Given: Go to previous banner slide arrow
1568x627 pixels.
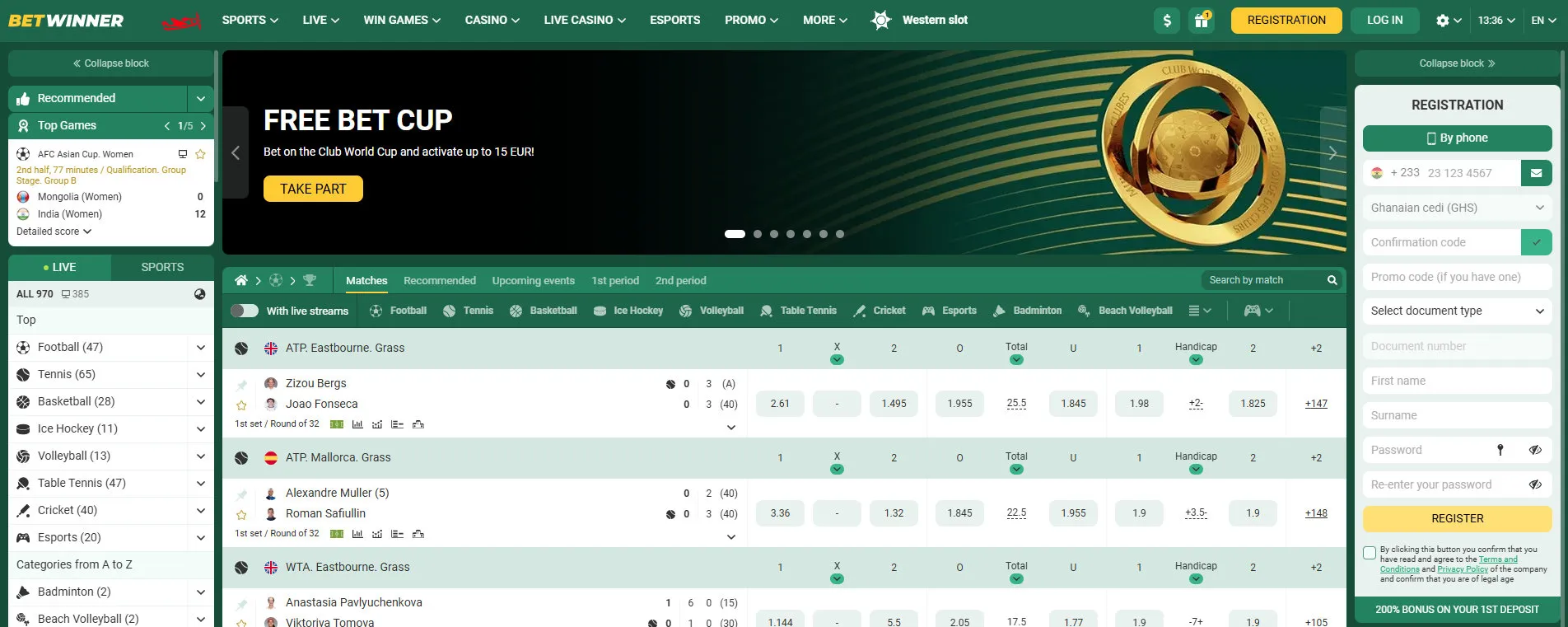Looking at the screenshot, I should click(x=236, y=152).
